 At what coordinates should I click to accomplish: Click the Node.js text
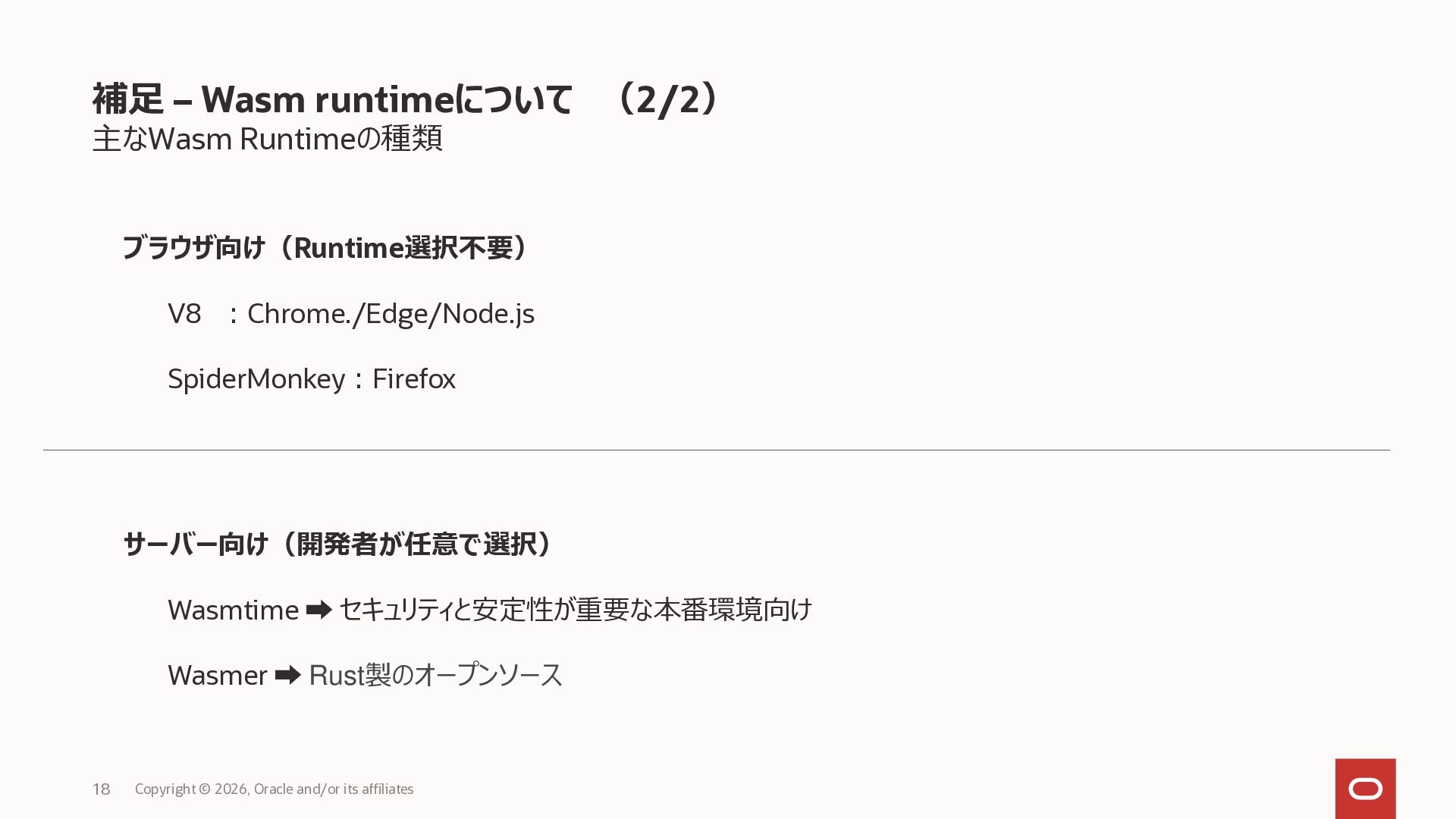[x=488, y=314]
